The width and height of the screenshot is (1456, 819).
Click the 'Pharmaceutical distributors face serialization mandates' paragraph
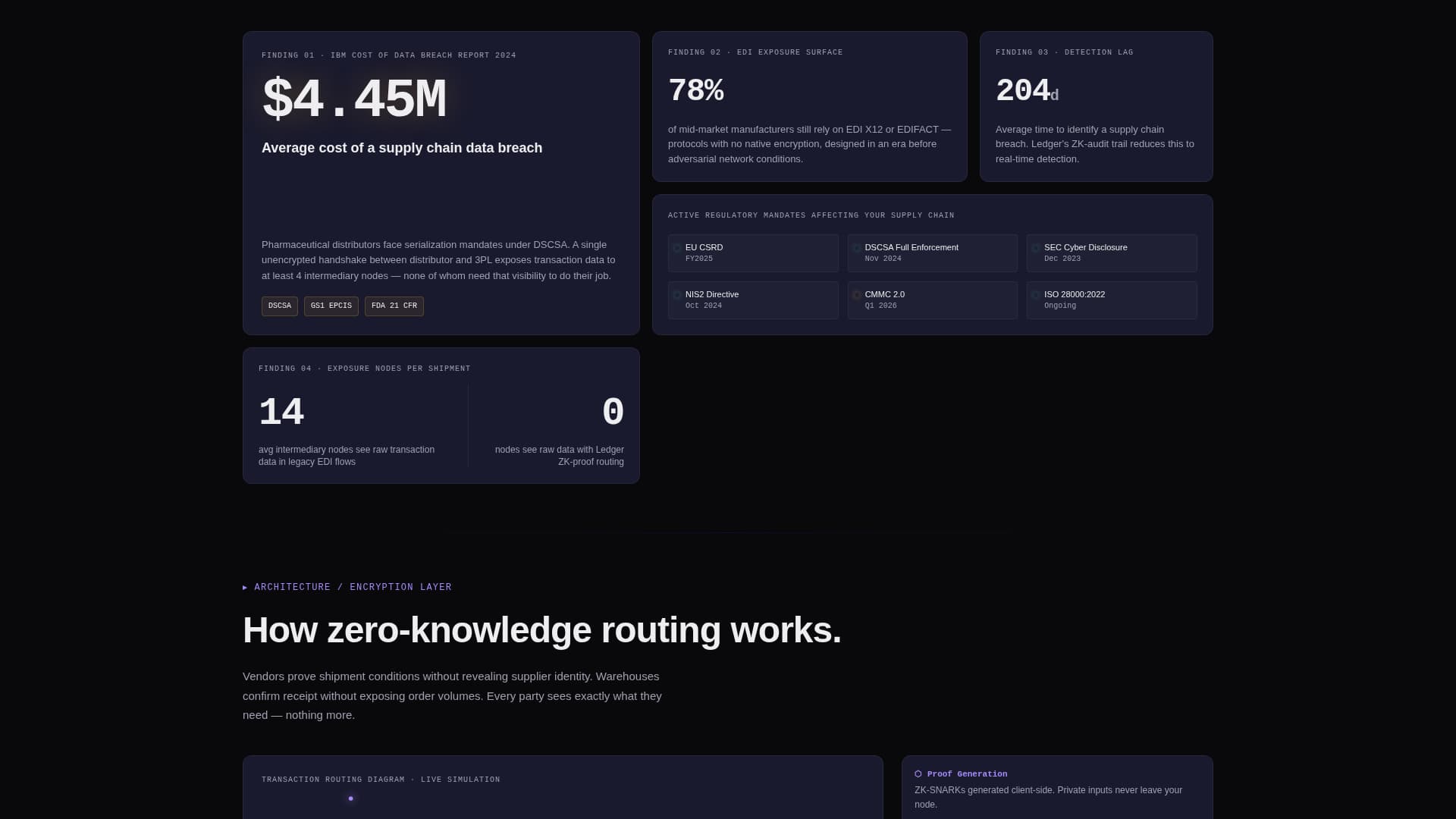click(438, 260)
